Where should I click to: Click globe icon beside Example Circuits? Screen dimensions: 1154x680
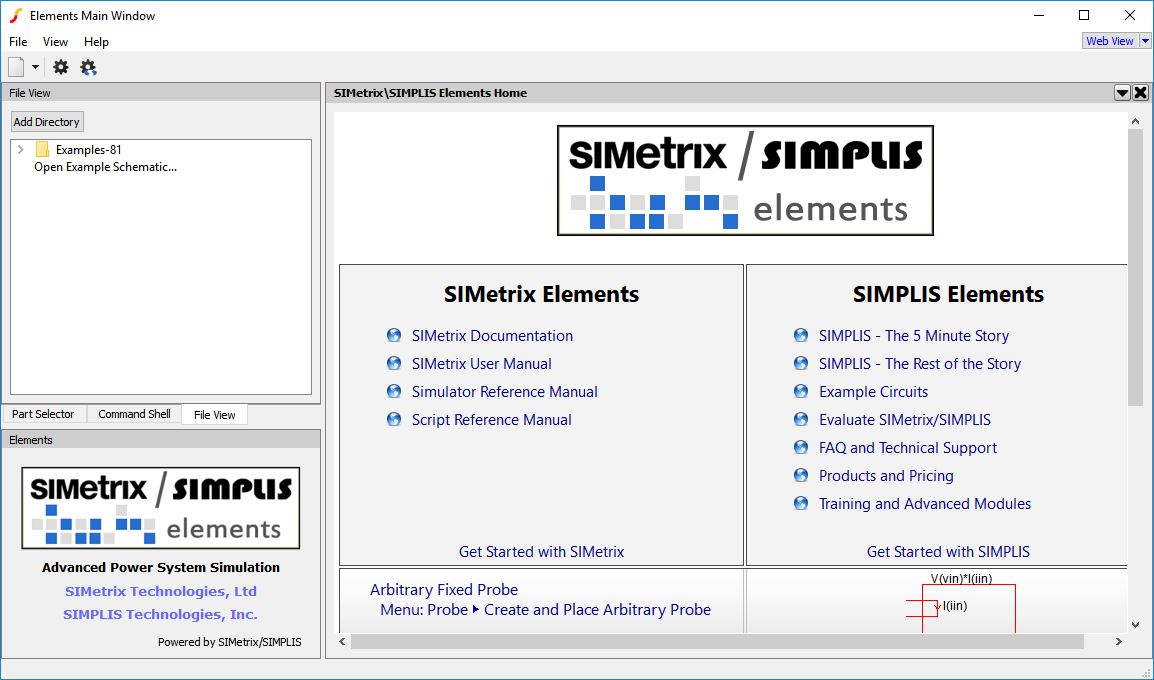(x=801, y=392)
